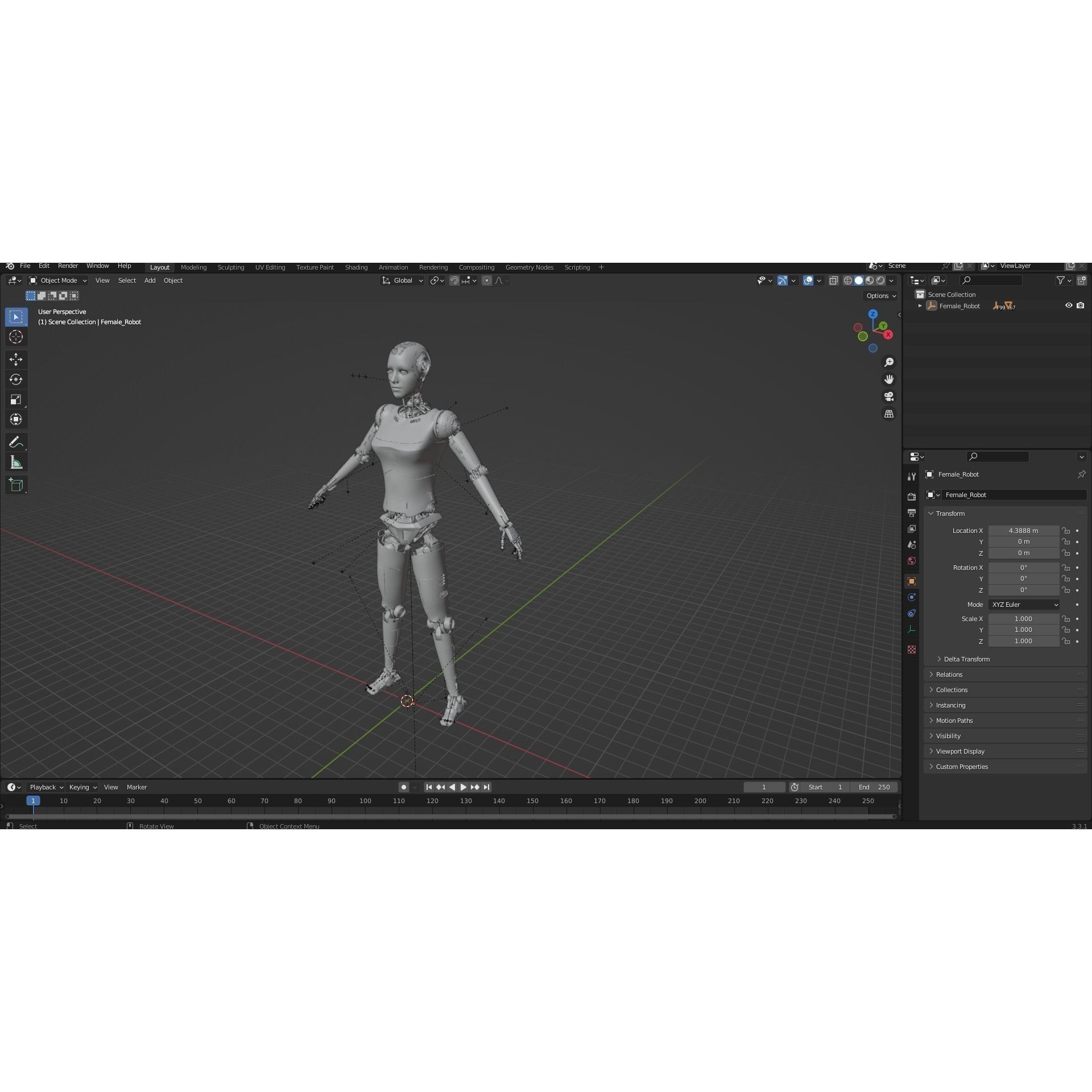The width and height of the screenshot is (1092, 1092).
Task: Enable the snapping magnet toggle
Action: click(454, 280)
